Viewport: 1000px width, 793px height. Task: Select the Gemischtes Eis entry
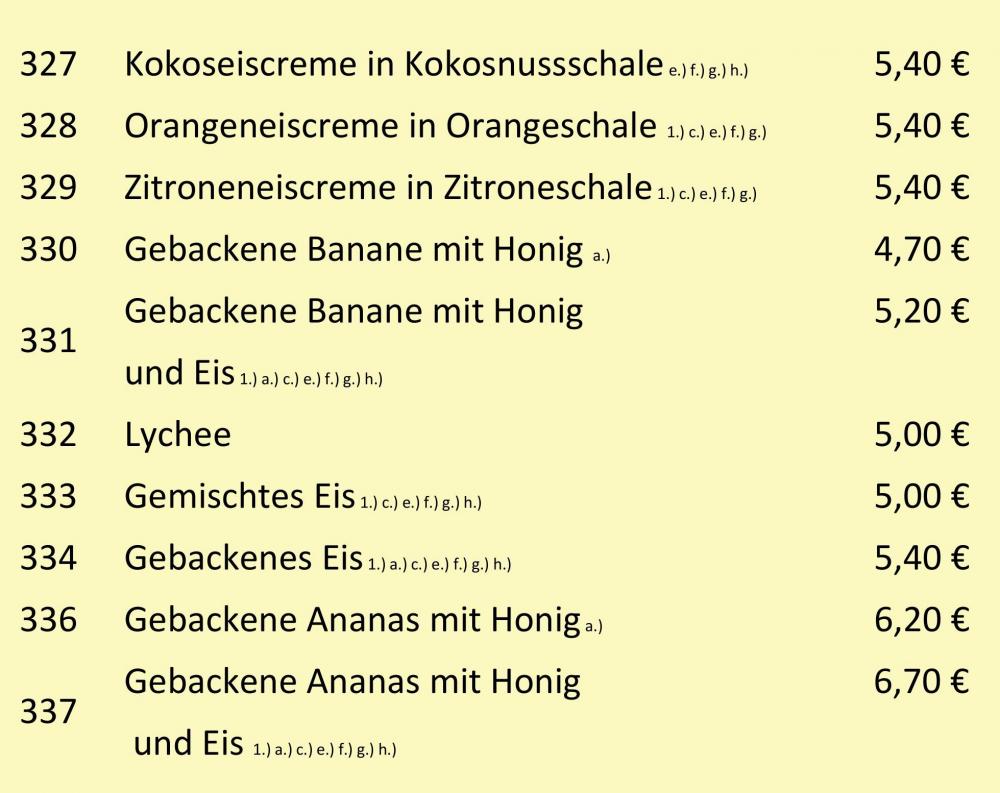click(239, 496)
